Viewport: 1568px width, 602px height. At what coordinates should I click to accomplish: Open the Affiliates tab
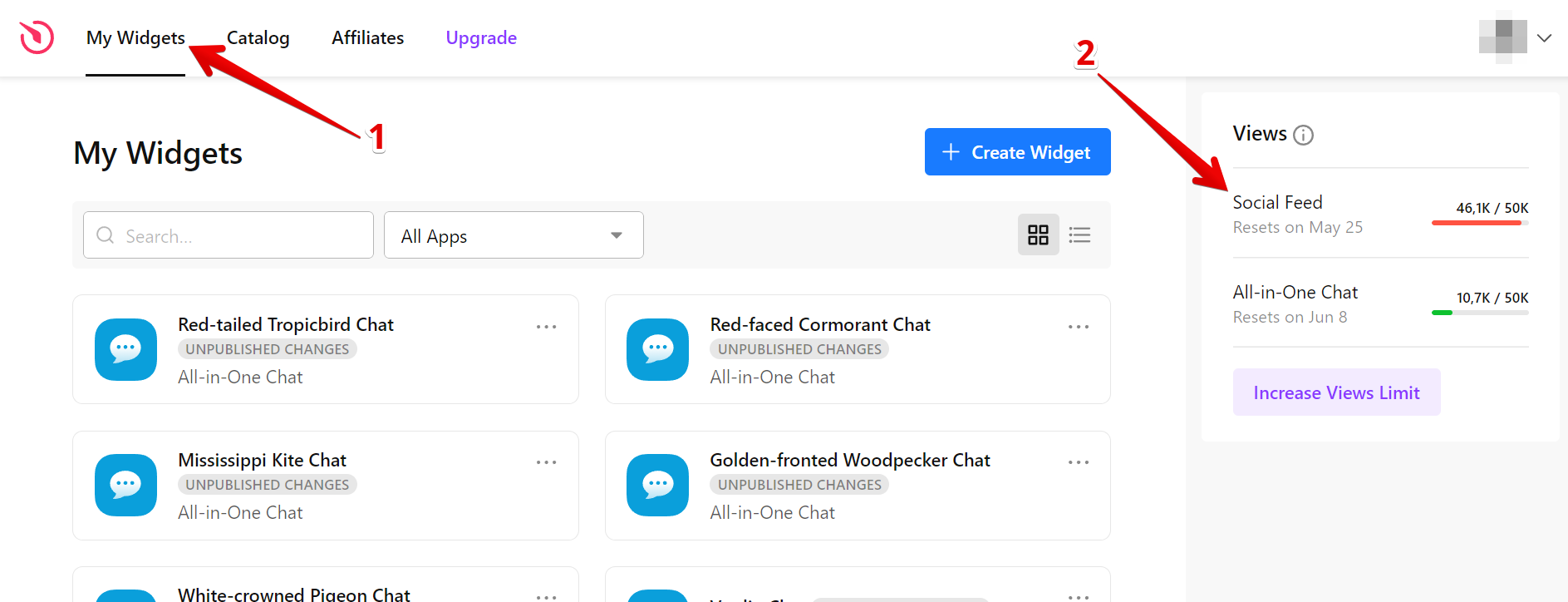pyautogui.click(x=367, y=38)
